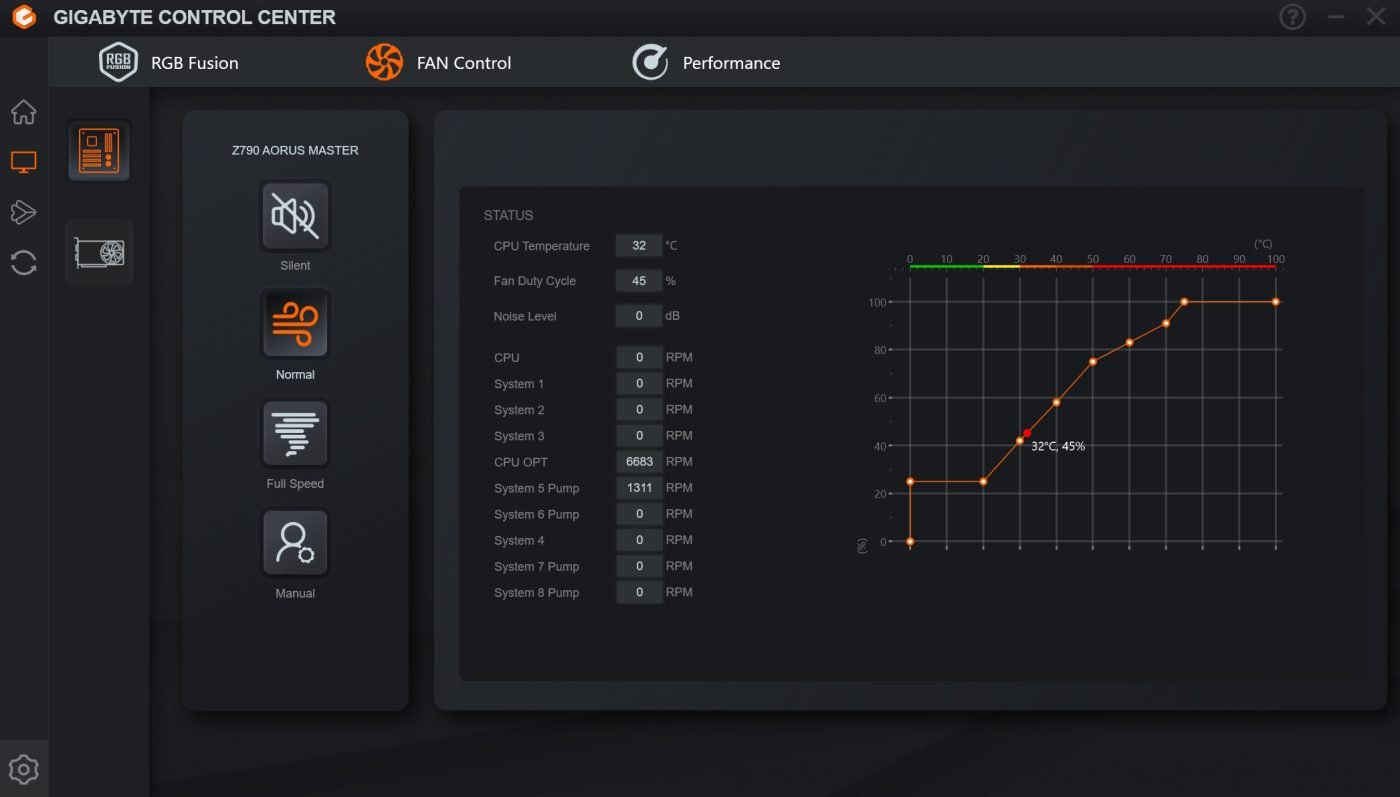Click the fan curve point at 70°C
Viewport: 1400px width, 797px height.
[x=1166, y=323]
